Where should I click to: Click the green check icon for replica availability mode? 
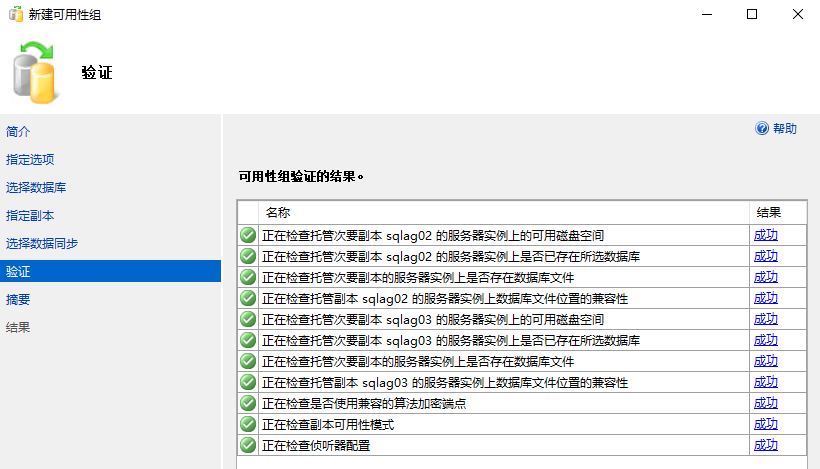[248, 424]
